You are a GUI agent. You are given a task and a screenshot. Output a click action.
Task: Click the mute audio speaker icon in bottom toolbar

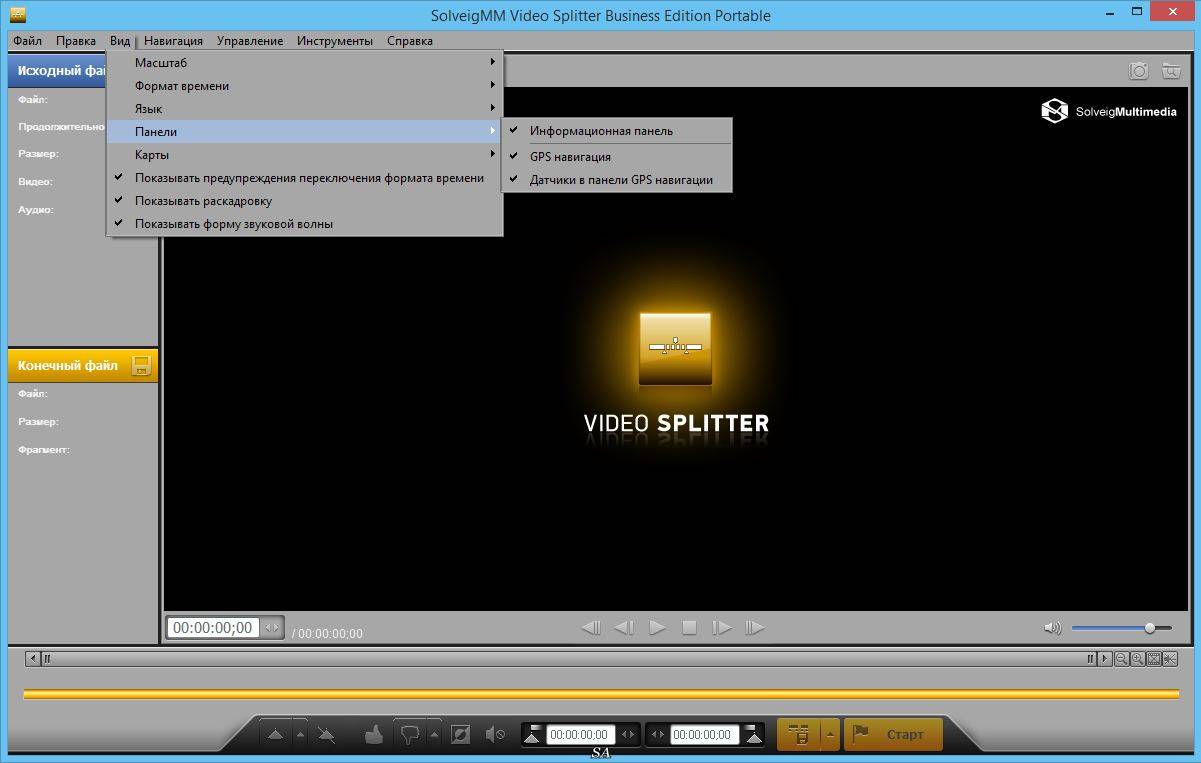(495, 735)
